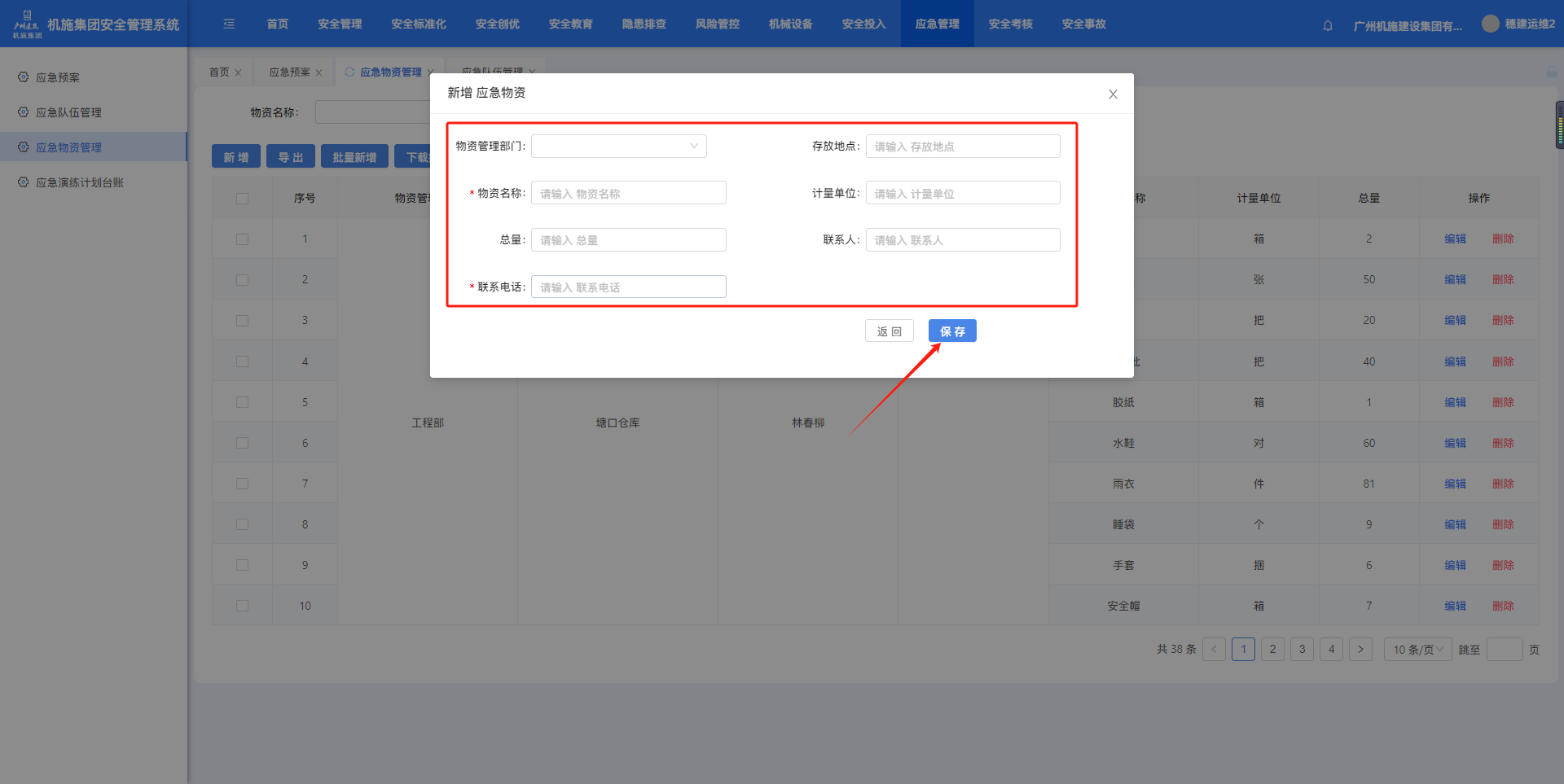The width and height of the screenshot is (1564, 784).
Task: Click the notification bell icon
Action: click(1328, 25)
